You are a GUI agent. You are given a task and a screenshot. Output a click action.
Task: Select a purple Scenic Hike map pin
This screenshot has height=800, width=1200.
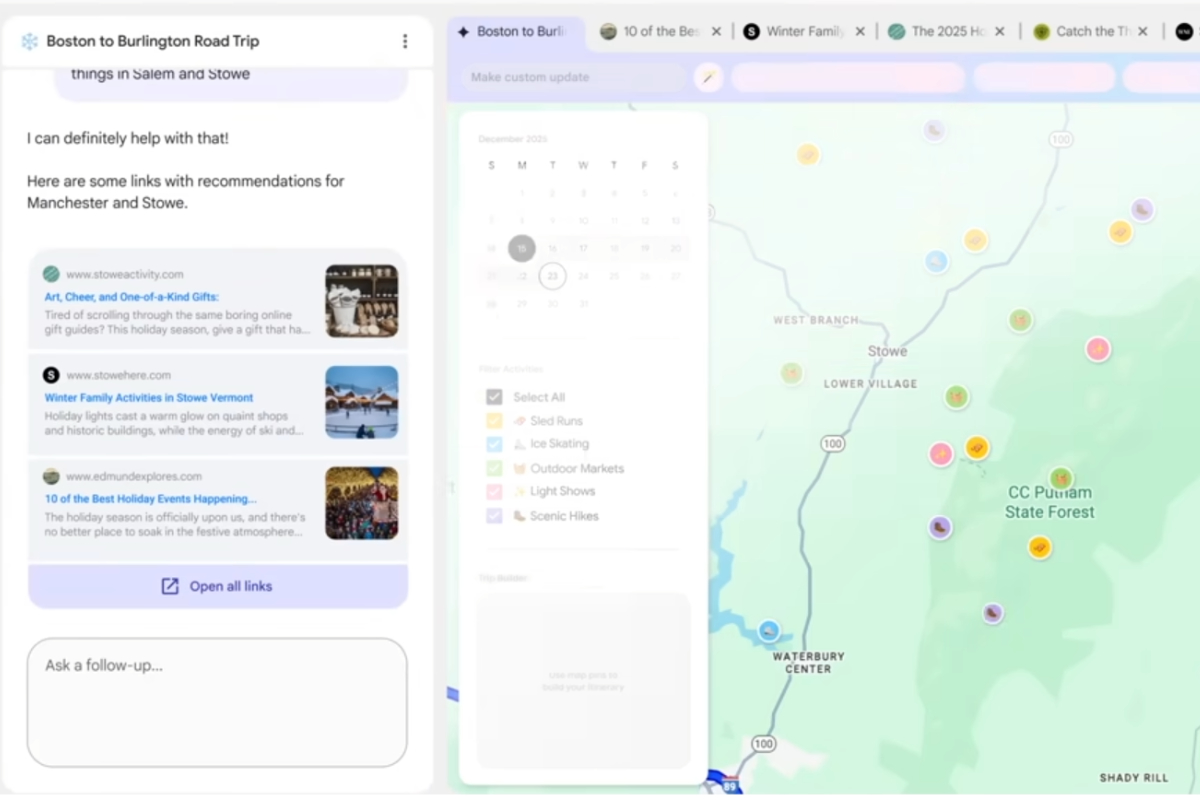coord(941,527)
